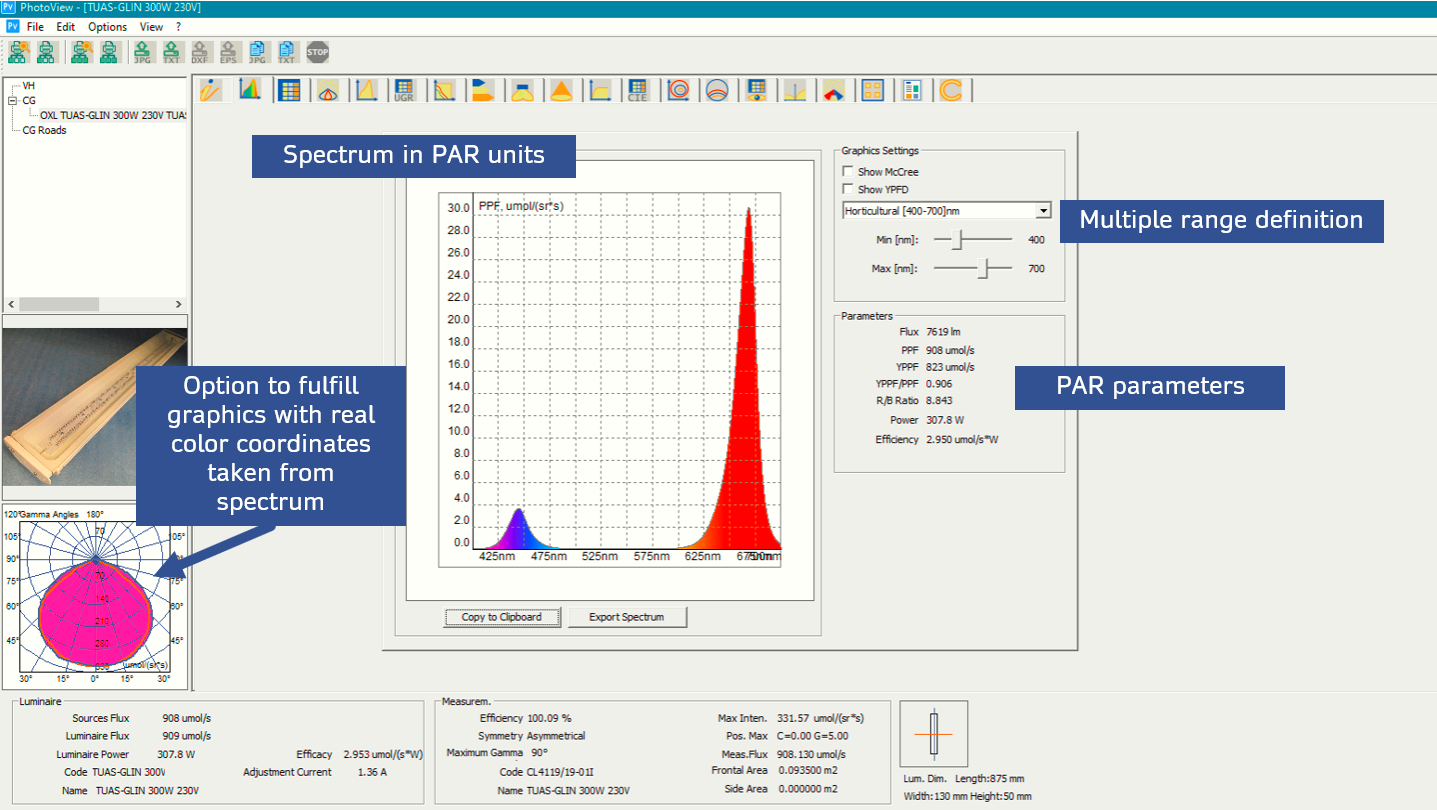Open the CIE table tab icon
Viewport: 1437px width, 810px height.
coord(637,90)
